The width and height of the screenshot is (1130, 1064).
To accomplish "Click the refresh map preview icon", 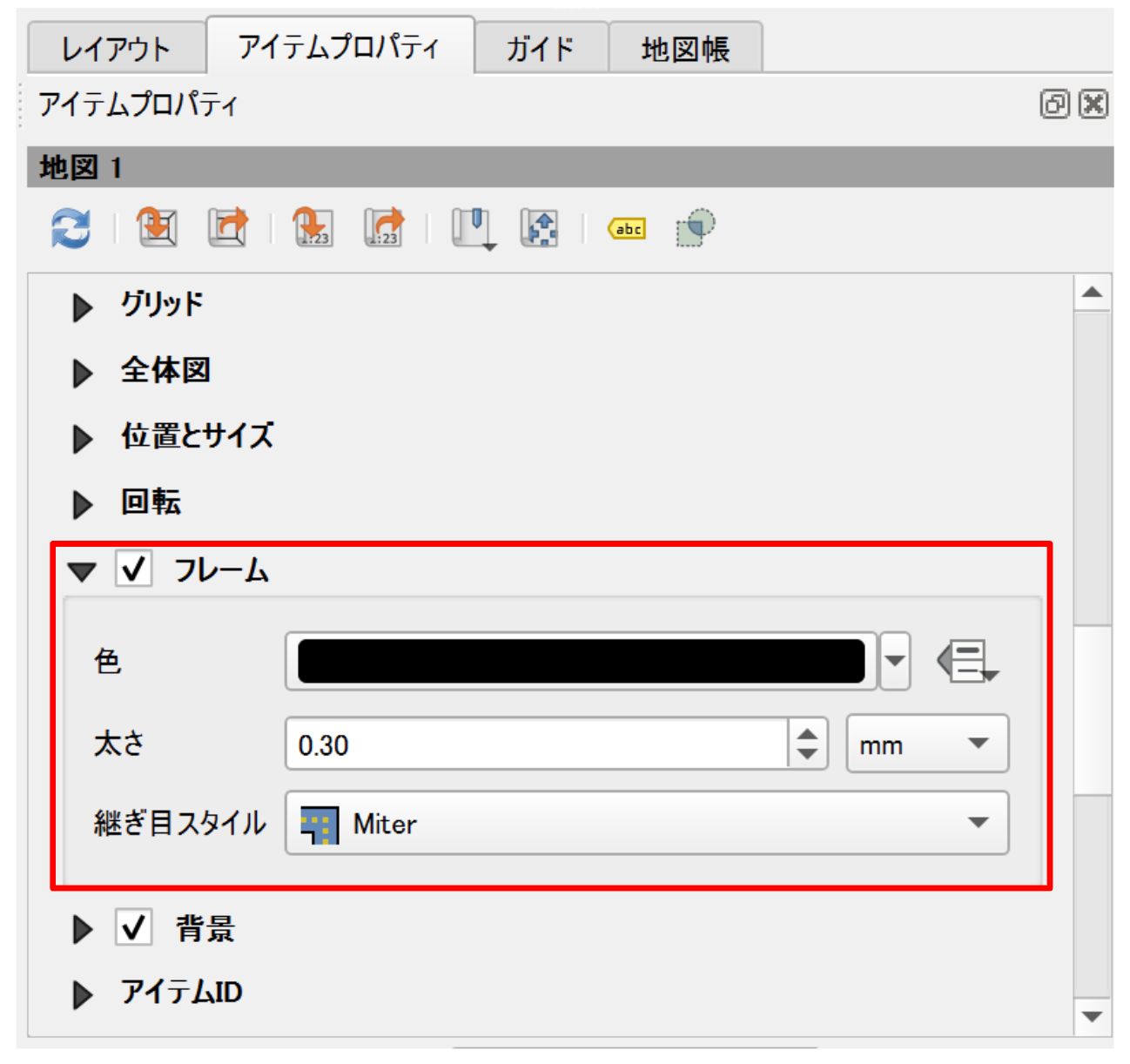I will pyautogui.click(x=70, y=229).
